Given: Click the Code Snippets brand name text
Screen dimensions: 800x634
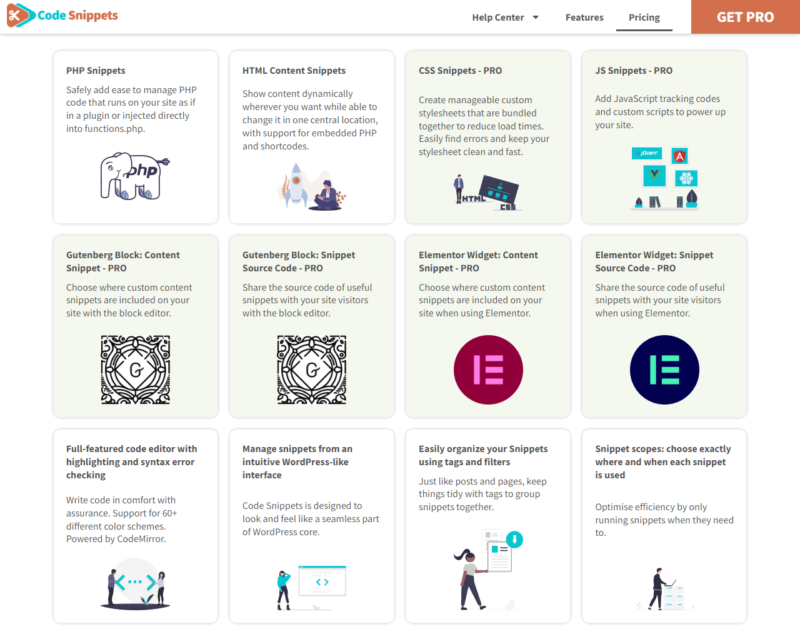Looking at the screenshot, I should 77,16.
